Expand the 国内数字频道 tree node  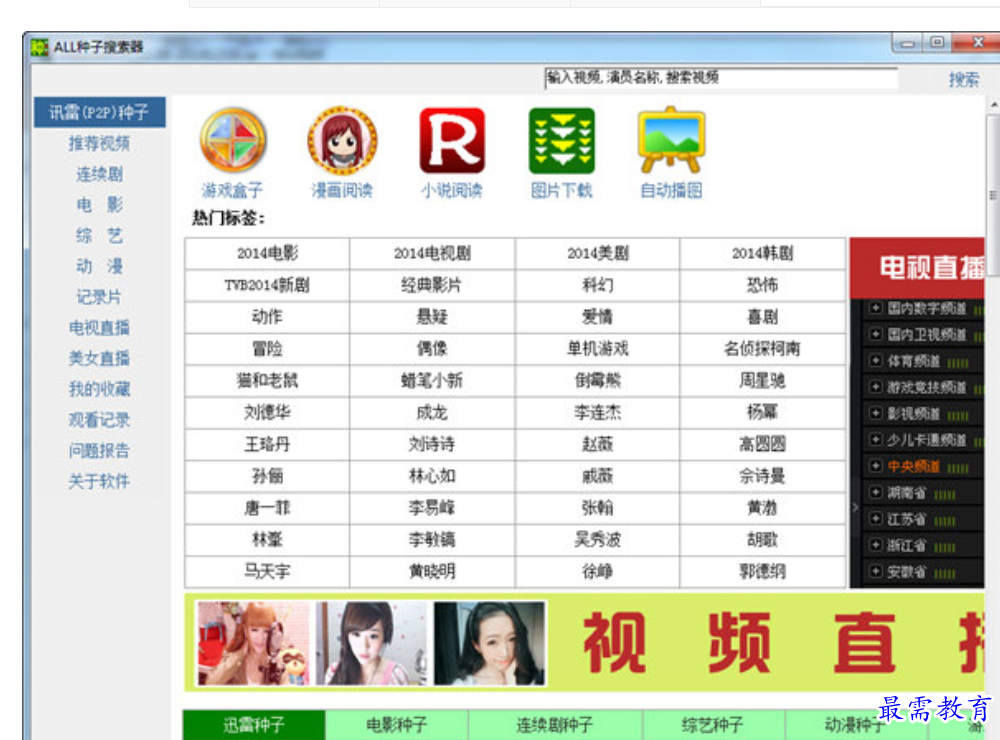coord(876,308)
